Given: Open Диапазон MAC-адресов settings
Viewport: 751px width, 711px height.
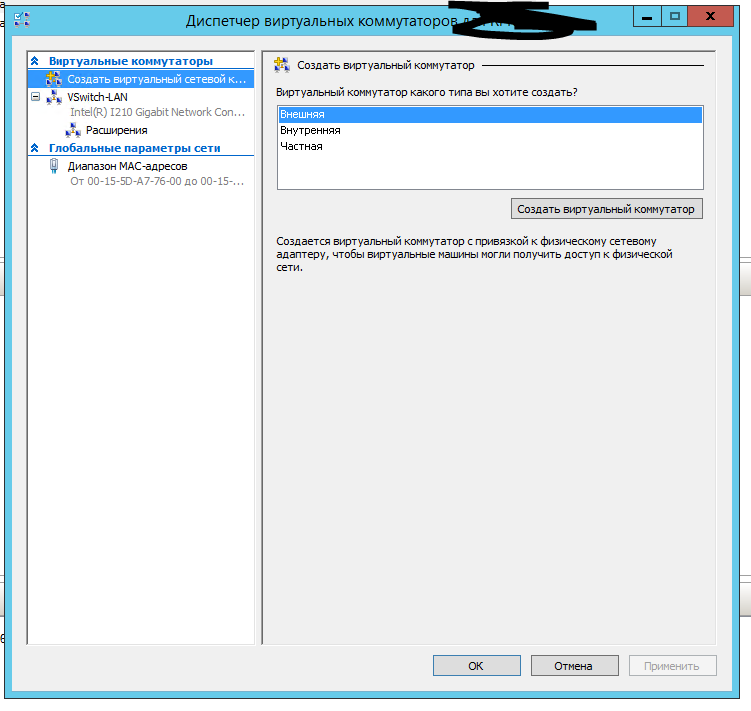Looking at the screenshot, I should click(x=127, y=166).
